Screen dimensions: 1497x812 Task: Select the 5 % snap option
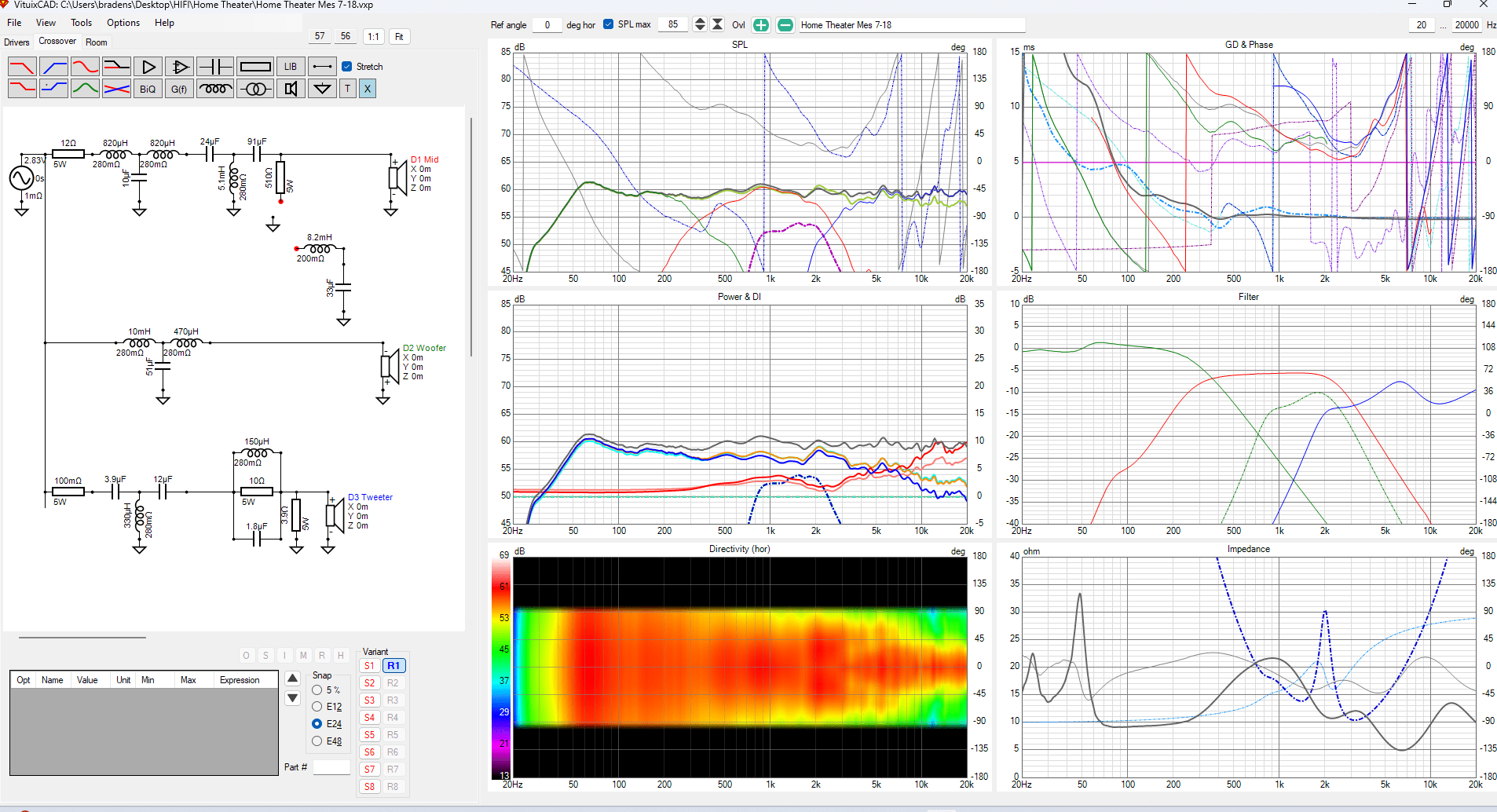point(317,690)
